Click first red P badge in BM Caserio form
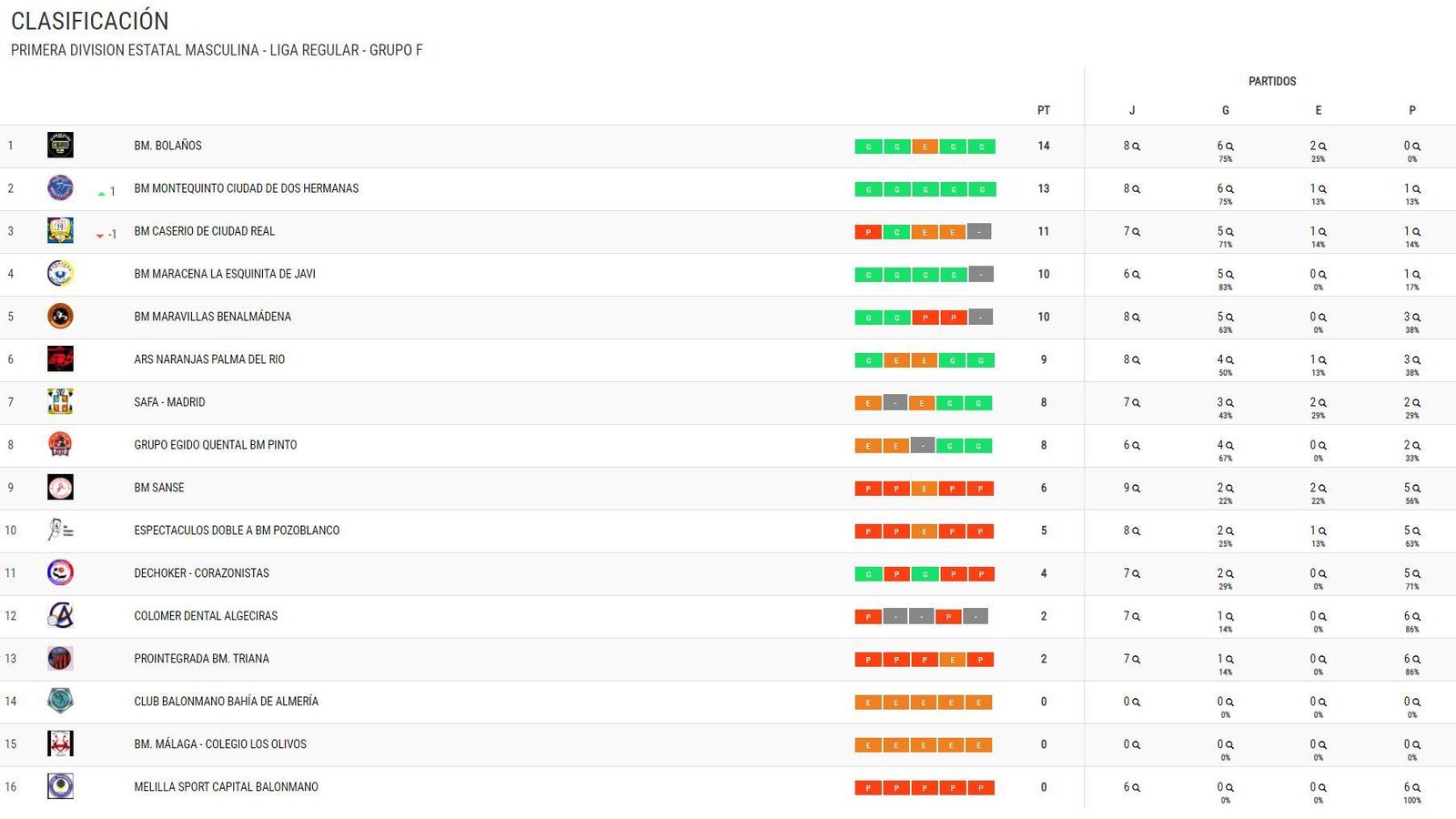The image size is (1456, 819). pos(868,232)
